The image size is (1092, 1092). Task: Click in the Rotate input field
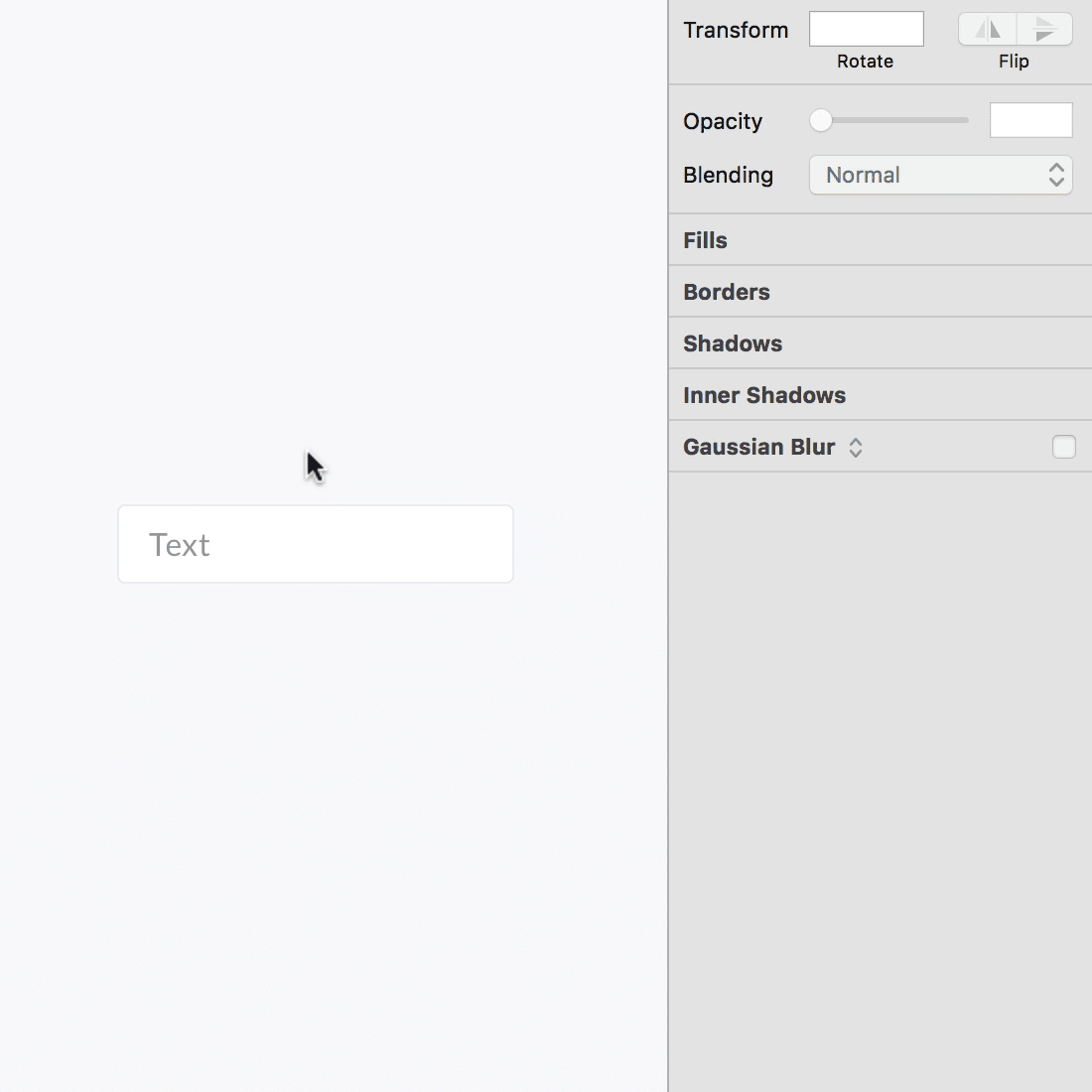pos(865,29)
